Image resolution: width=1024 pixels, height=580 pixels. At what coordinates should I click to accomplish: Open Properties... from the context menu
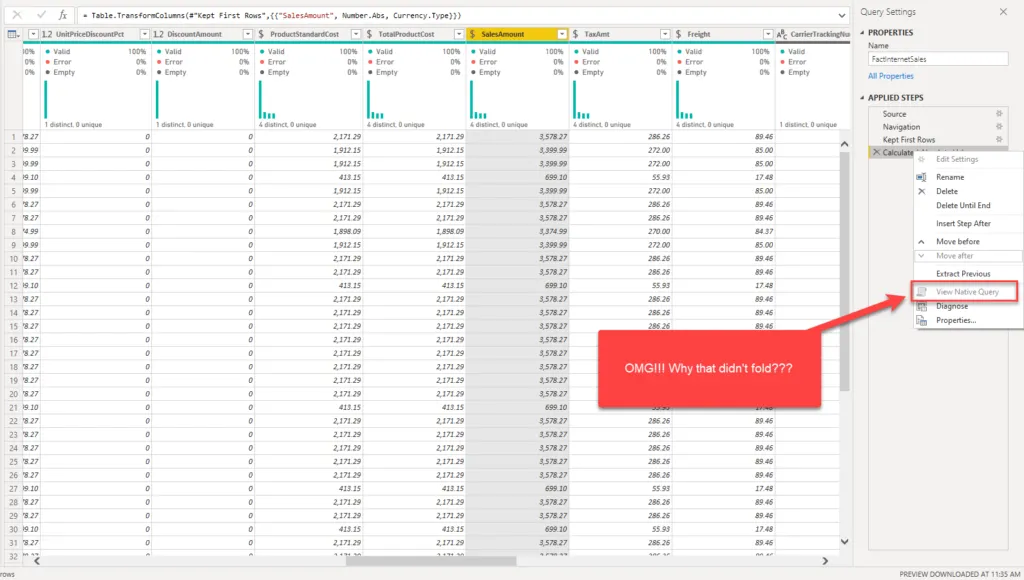point(956,321)
